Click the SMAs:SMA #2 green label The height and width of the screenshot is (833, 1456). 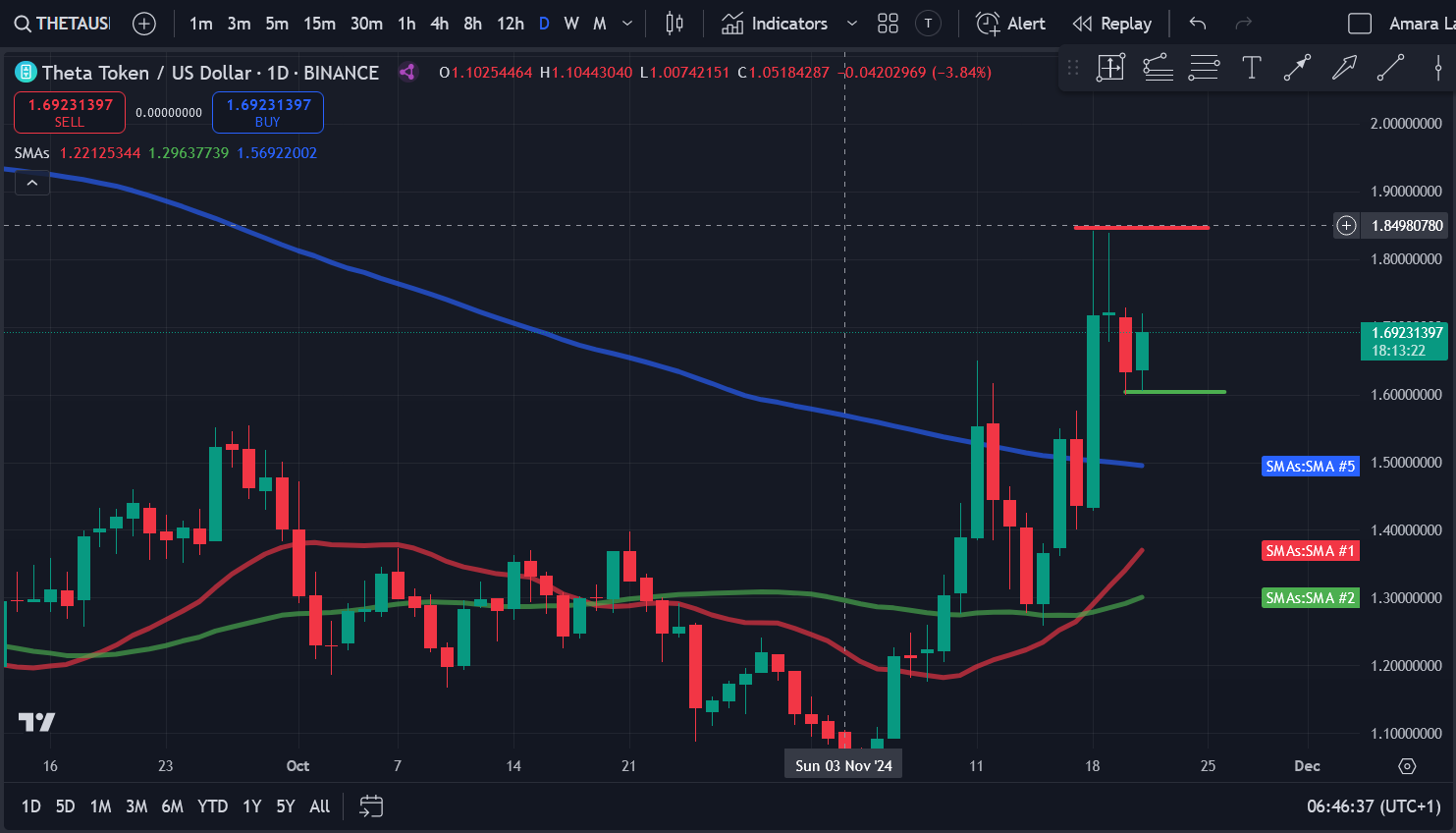[1310, 598]
